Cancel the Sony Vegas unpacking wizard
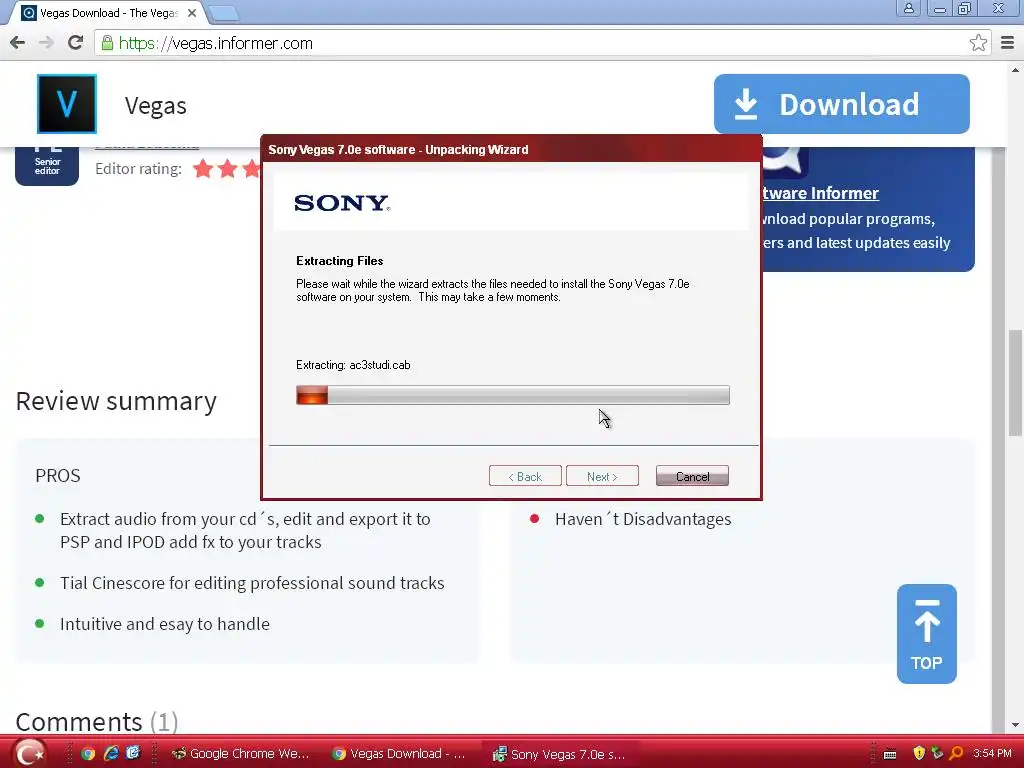 click(x=692, y=476)
